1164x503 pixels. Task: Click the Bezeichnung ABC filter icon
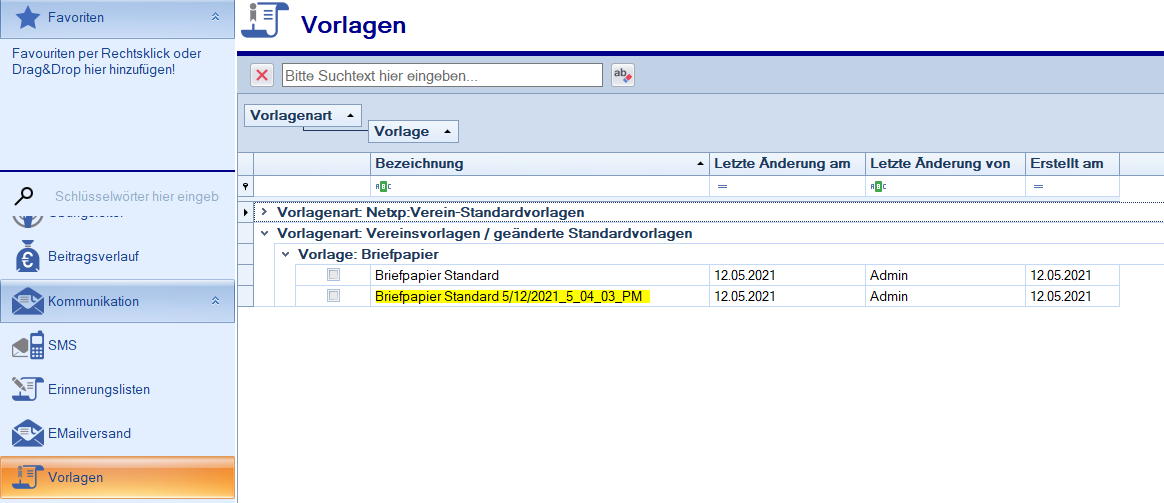click(383, 187)
